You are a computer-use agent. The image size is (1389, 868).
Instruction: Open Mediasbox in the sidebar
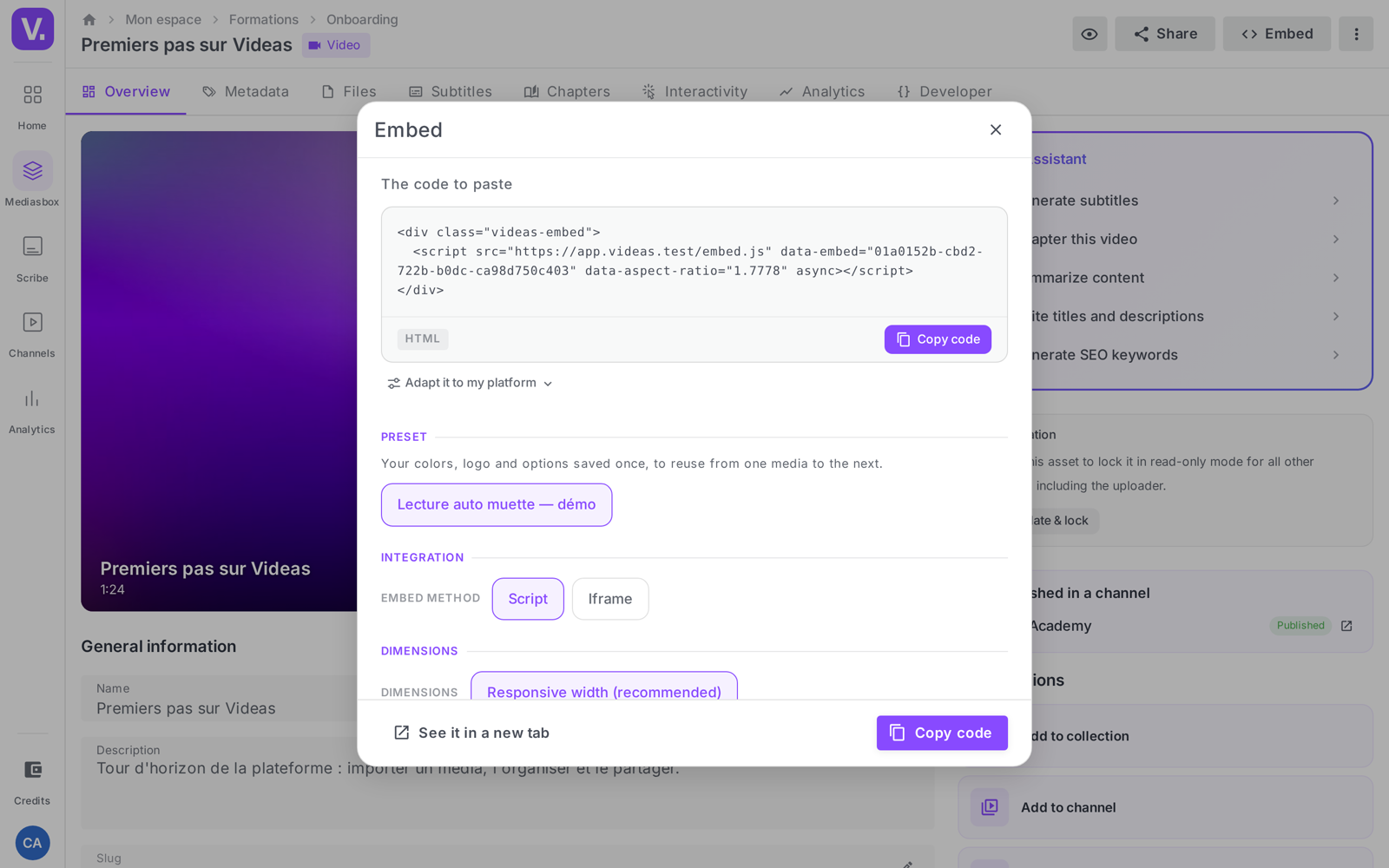pos(32,181)
